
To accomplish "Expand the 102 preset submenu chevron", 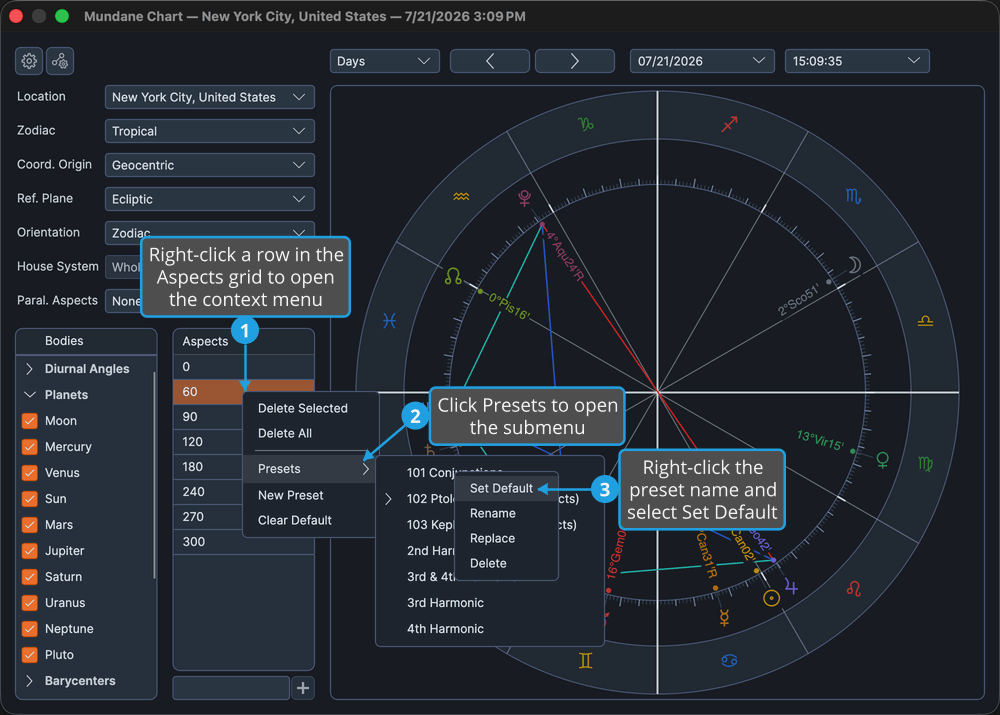I will point(388,499).
